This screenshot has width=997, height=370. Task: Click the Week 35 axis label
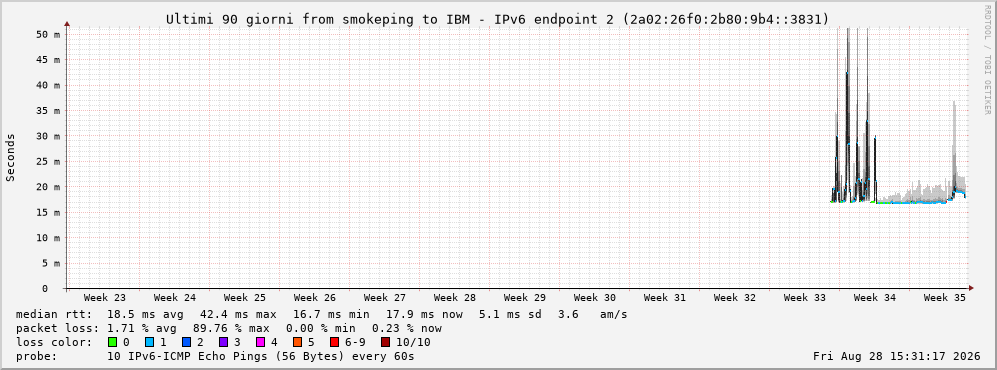944,297
